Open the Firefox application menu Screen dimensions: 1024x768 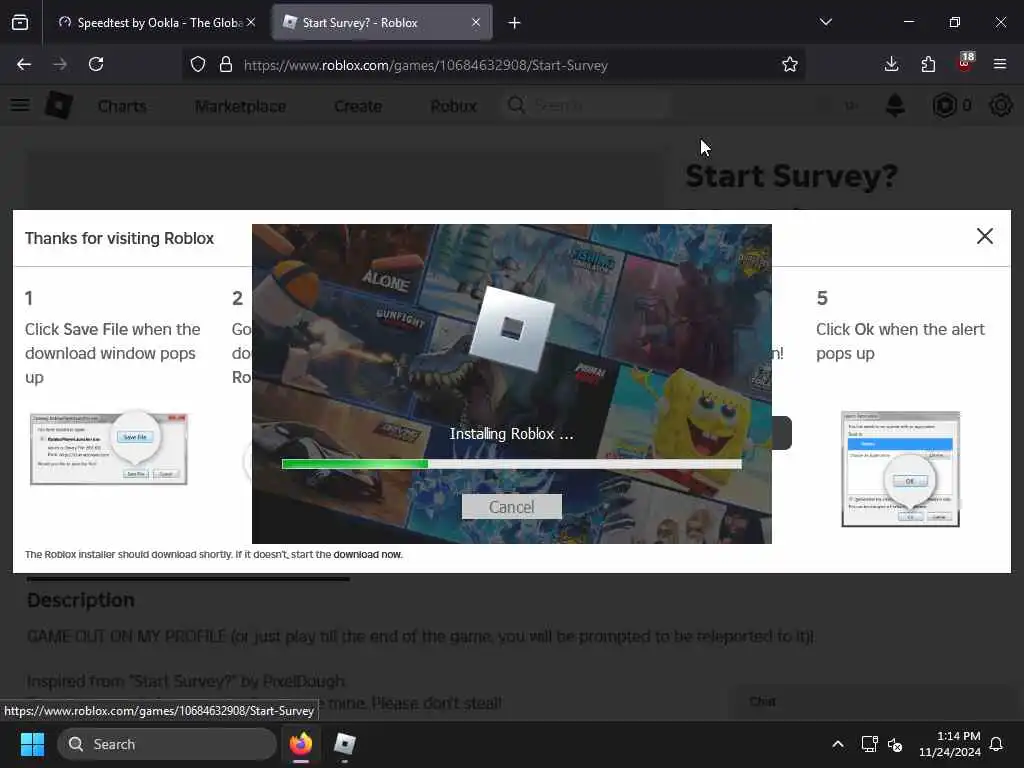tap(1000, 64)
